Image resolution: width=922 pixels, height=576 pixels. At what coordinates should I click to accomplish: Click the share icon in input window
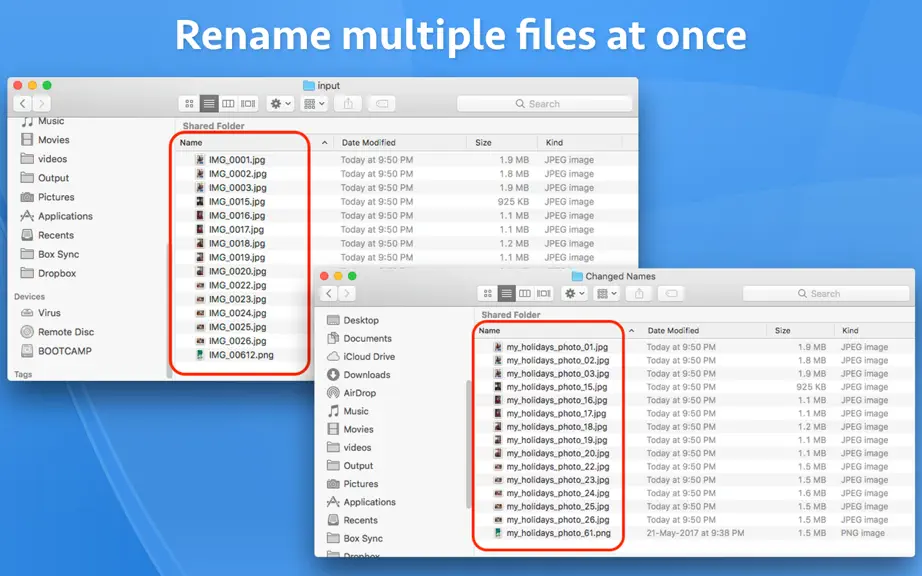click(348, 104)
